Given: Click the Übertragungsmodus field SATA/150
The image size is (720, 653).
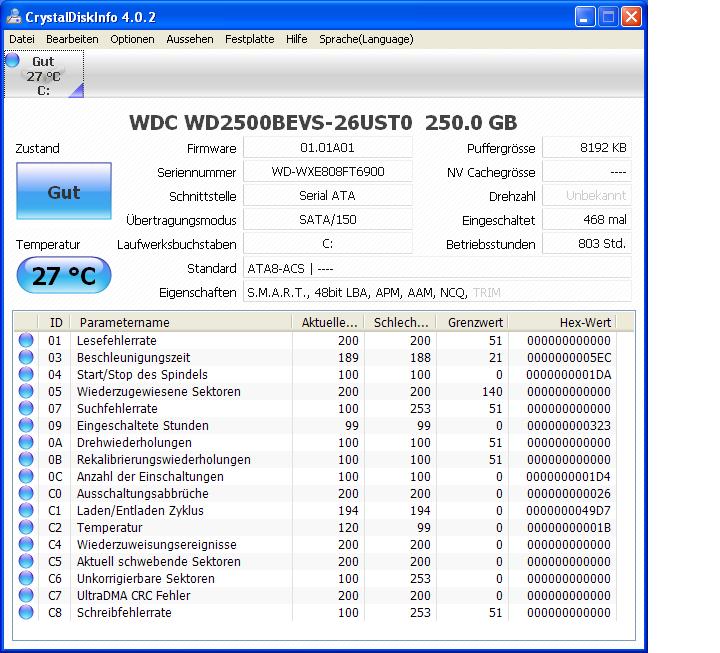Looking at the screenshot, I should (x=327, y=220).
